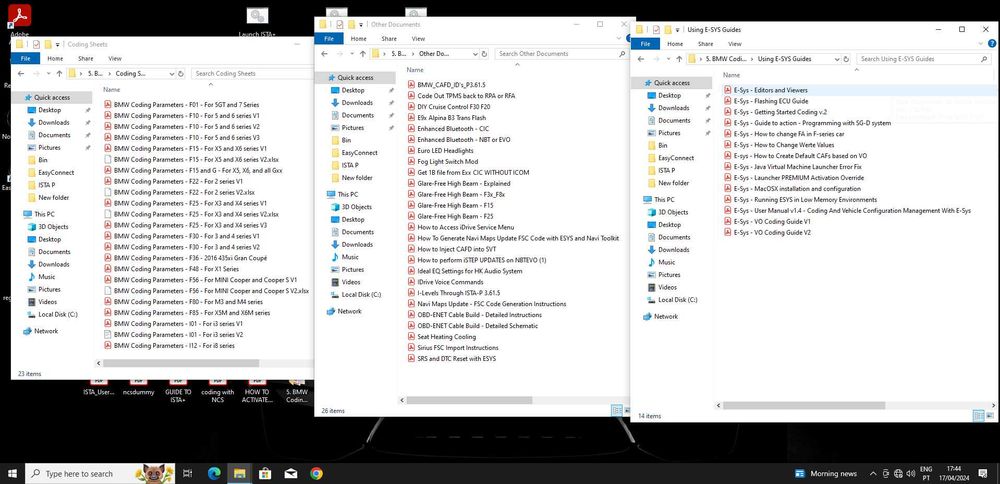
Task: Click horizontal scrollbar in Other Documents window
Action: click(469, 400)
